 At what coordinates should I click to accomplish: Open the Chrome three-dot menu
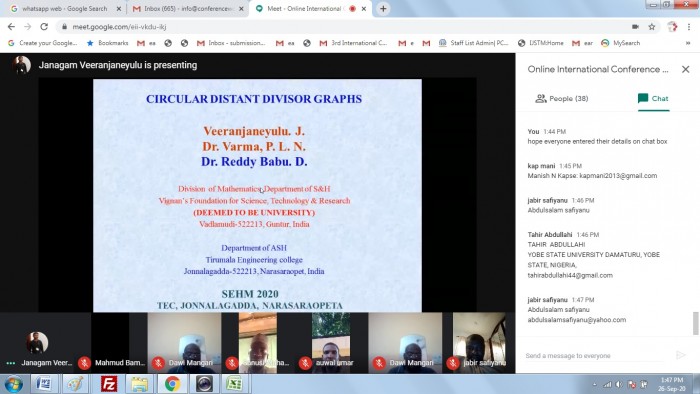(x=689, y=27)
